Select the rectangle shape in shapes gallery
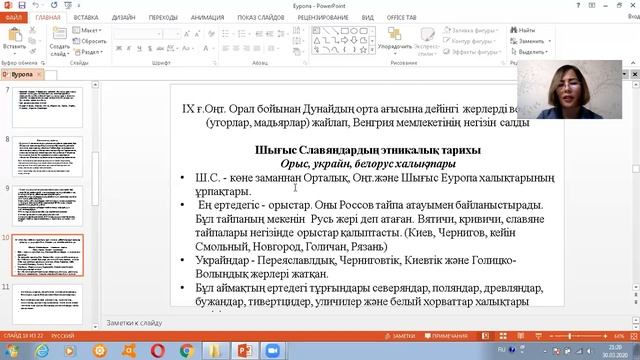 point(344,31)
